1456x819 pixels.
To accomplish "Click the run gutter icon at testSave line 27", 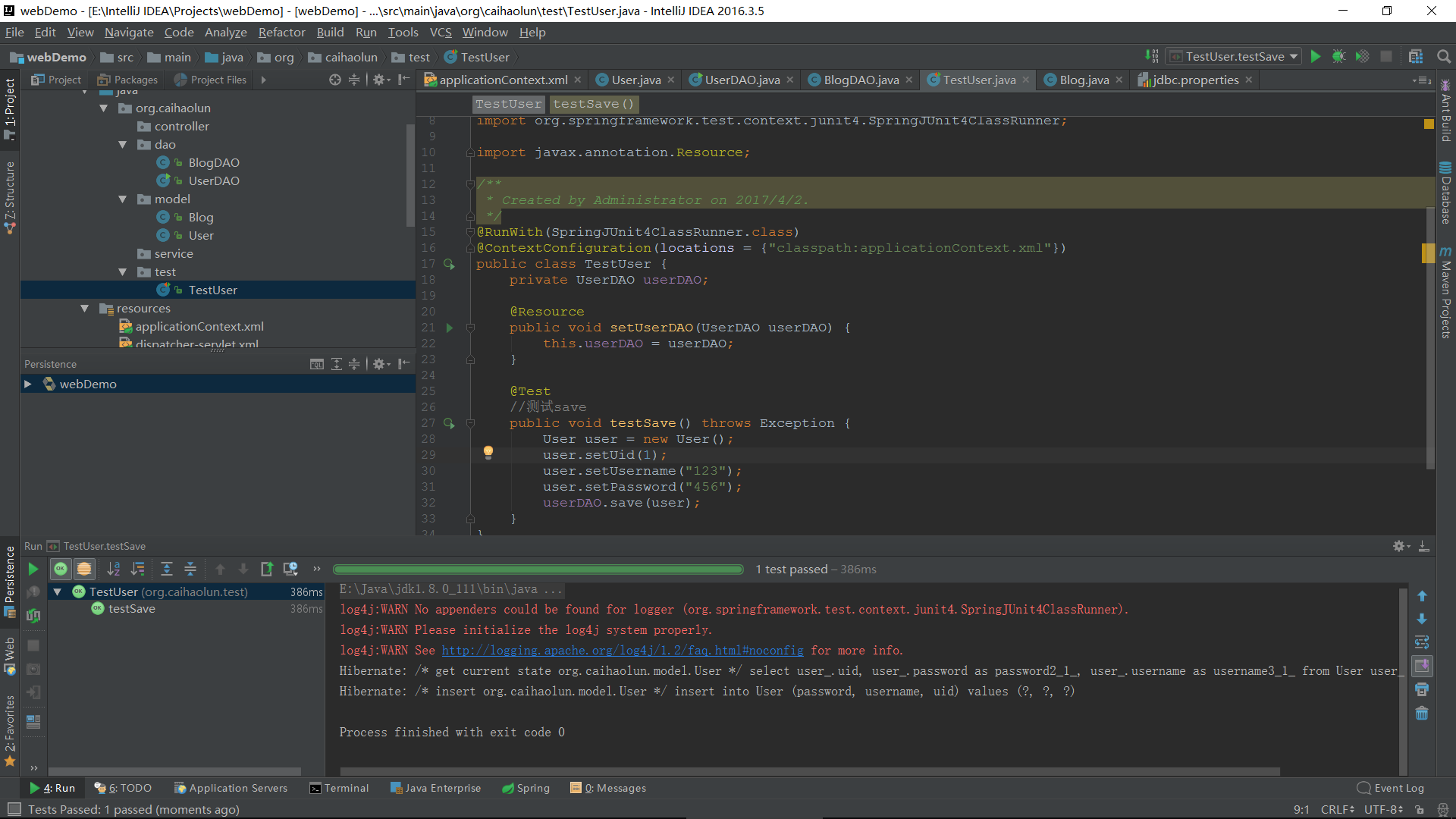I will click(449, 423).
